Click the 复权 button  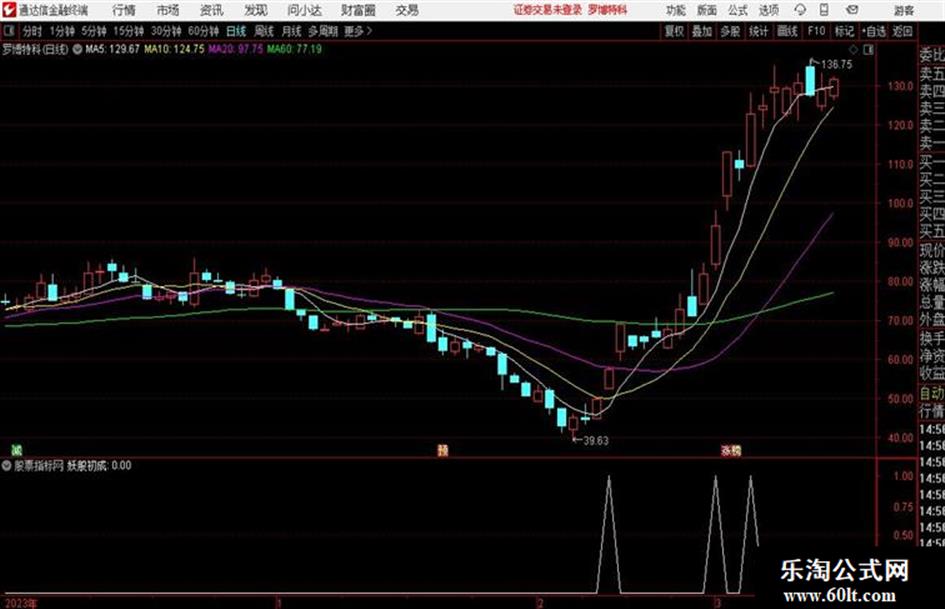[674, 31]
